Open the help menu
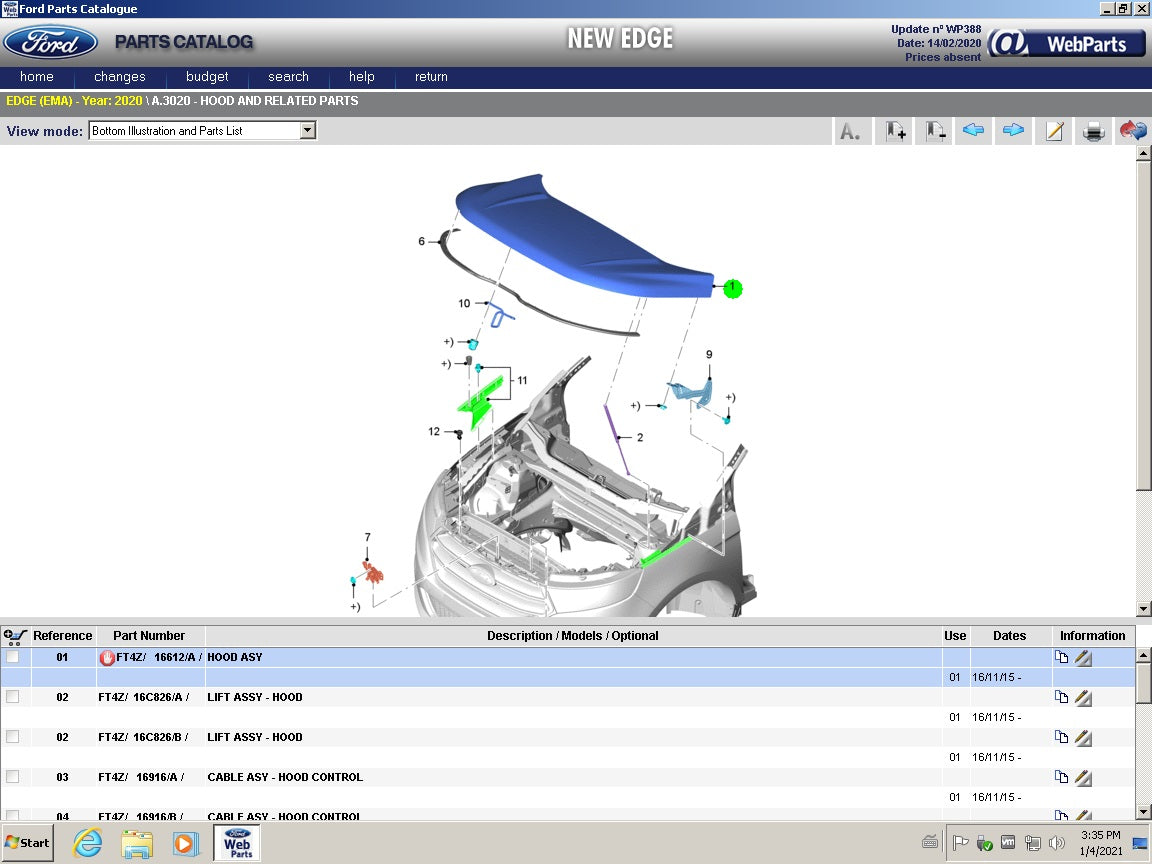The width and height of the screenshot is (1152, 864). (361, 76)
